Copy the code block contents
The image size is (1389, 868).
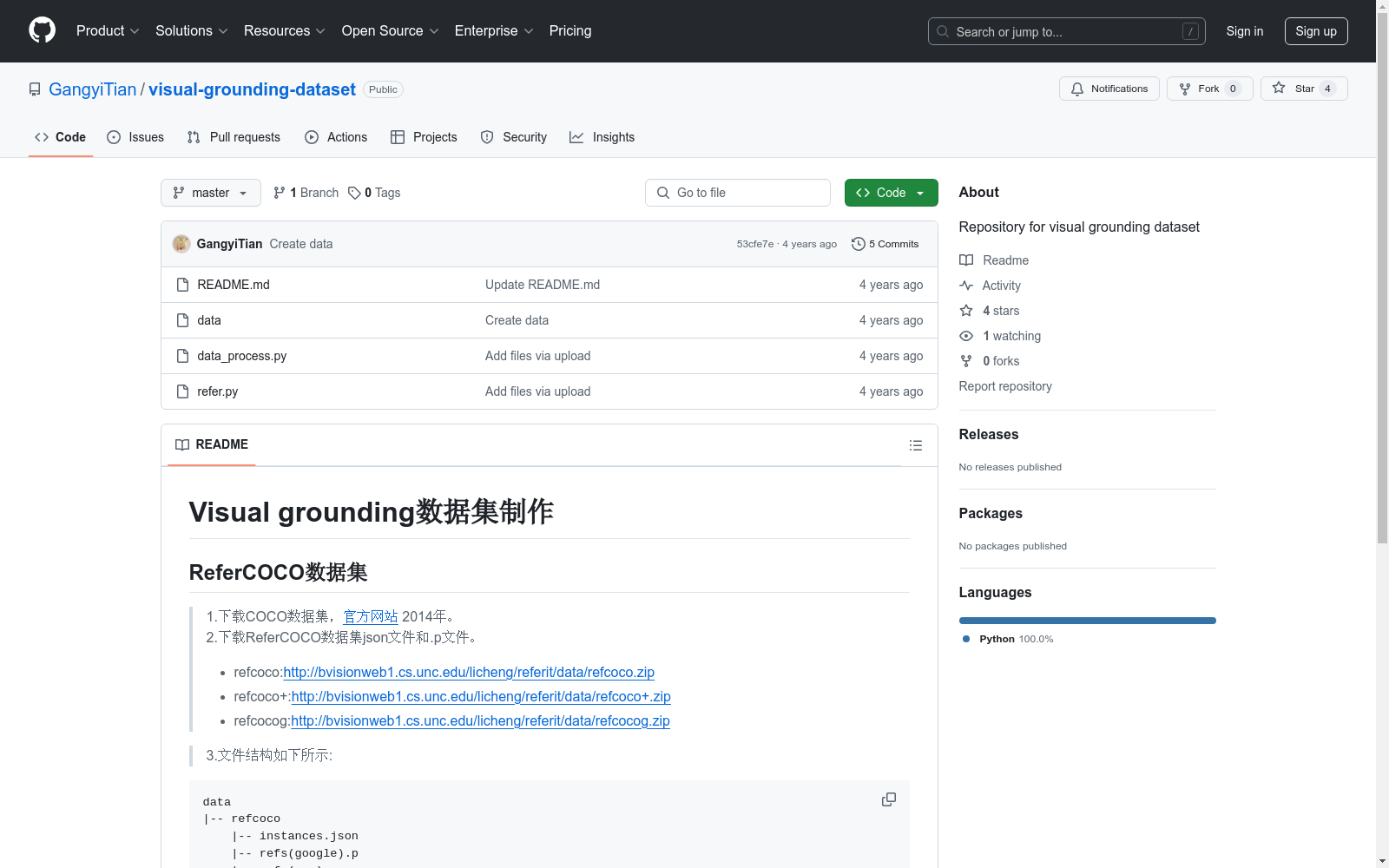[x=888, y=799]
